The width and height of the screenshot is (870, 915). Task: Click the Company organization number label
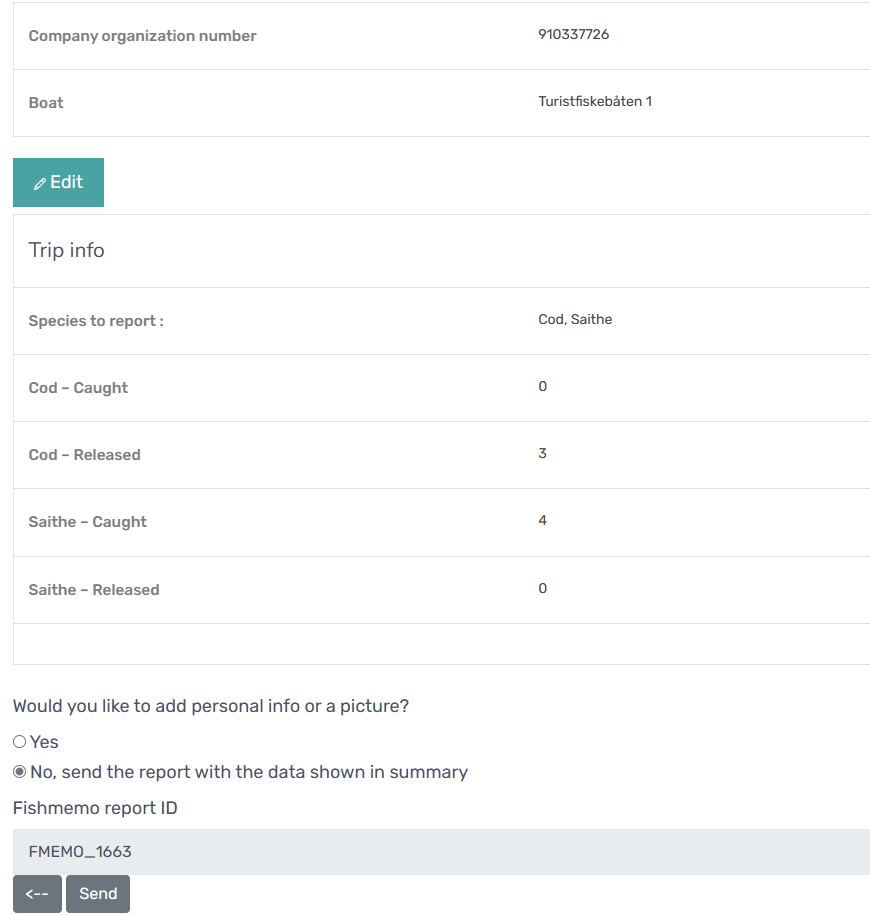pyautogui.click(x=142, y=36)
